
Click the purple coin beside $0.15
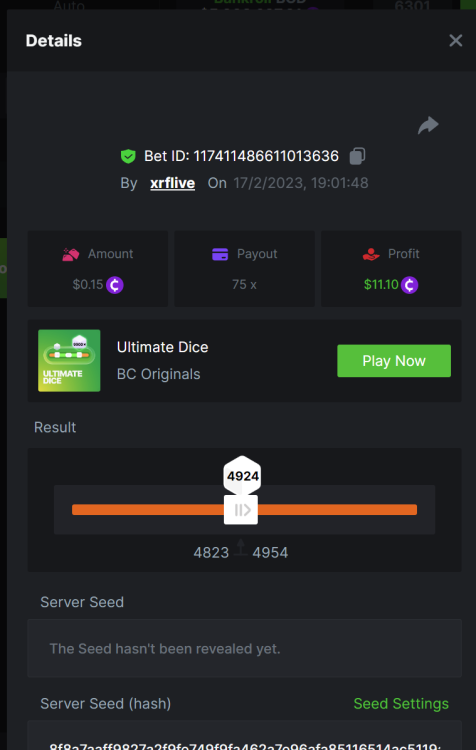(115, 285)
